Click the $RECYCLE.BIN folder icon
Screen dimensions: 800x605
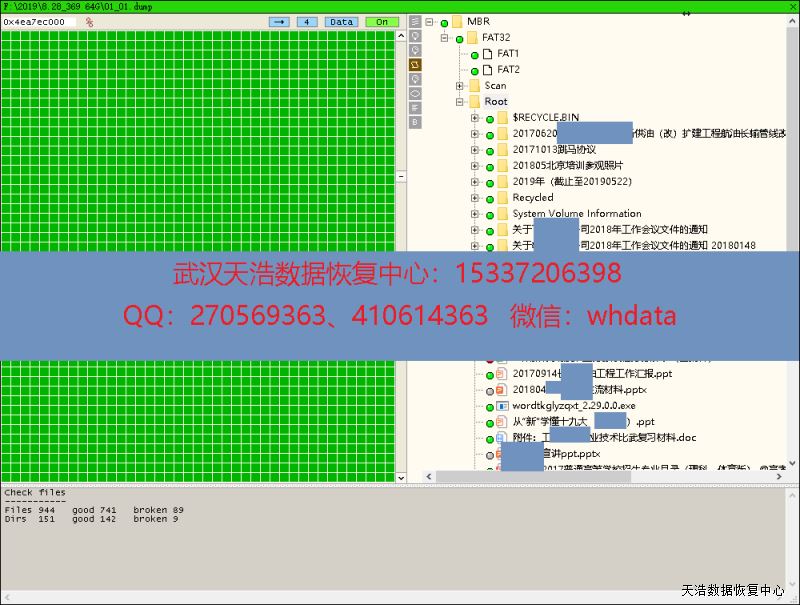[502, 118]
